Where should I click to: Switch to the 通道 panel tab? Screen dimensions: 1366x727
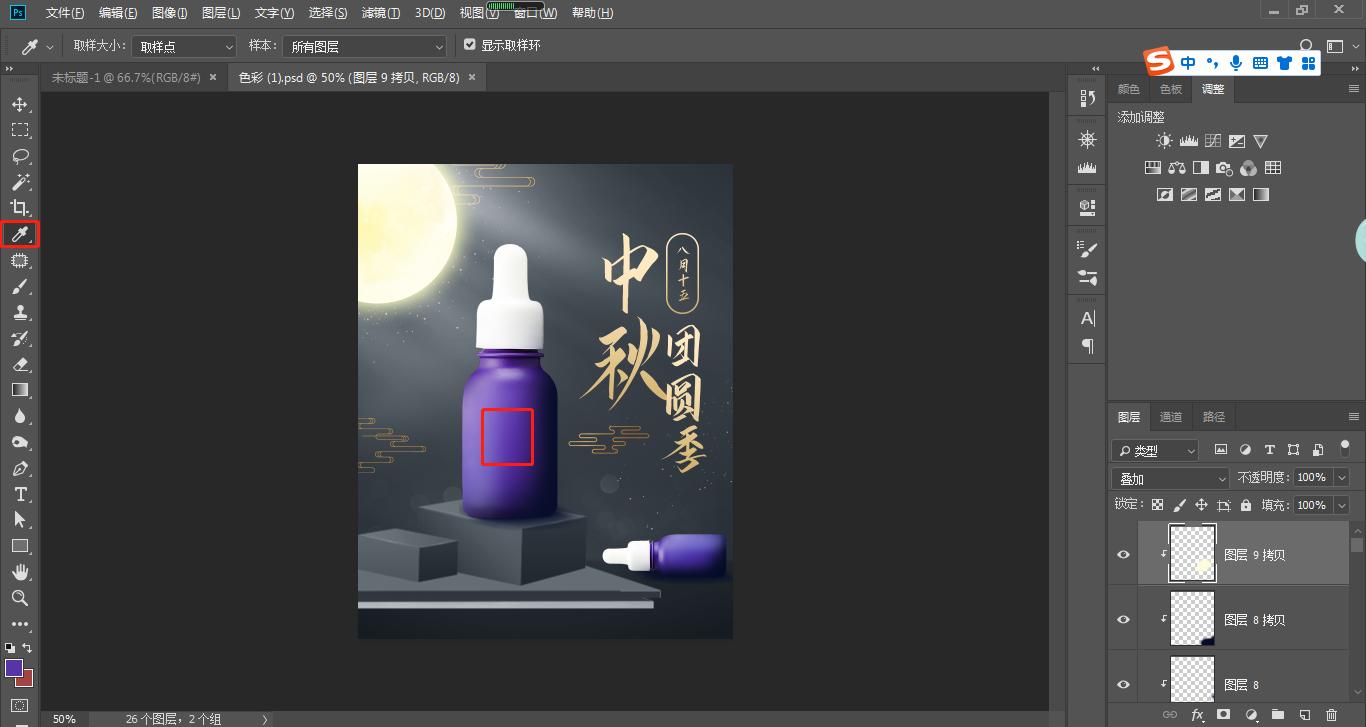coord(1170,417)
